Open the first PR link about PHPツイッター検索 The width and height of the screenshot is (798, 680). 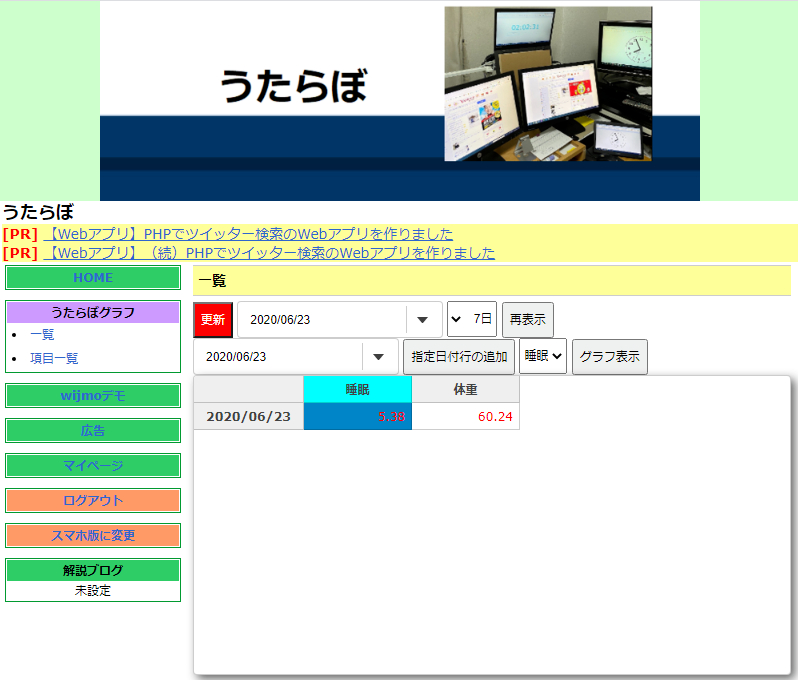coord(248,234)
